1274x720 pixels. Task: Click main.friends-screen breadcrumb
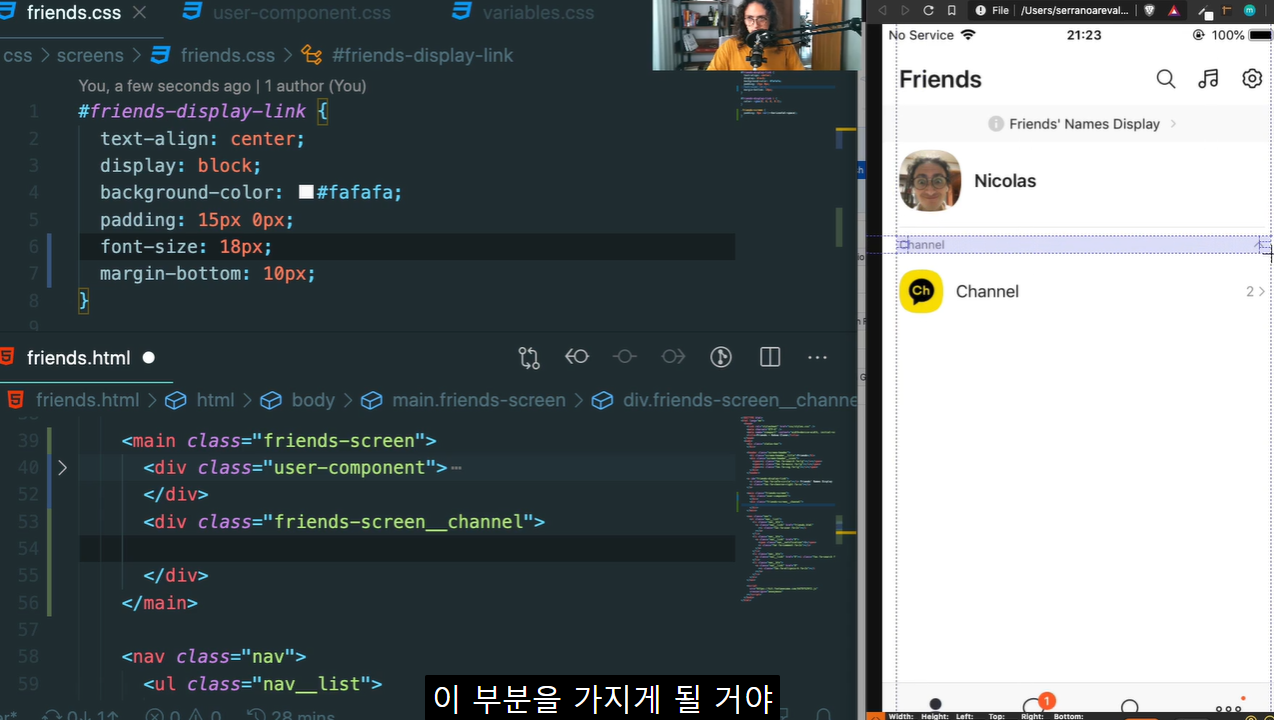click(x=479, y=400)
